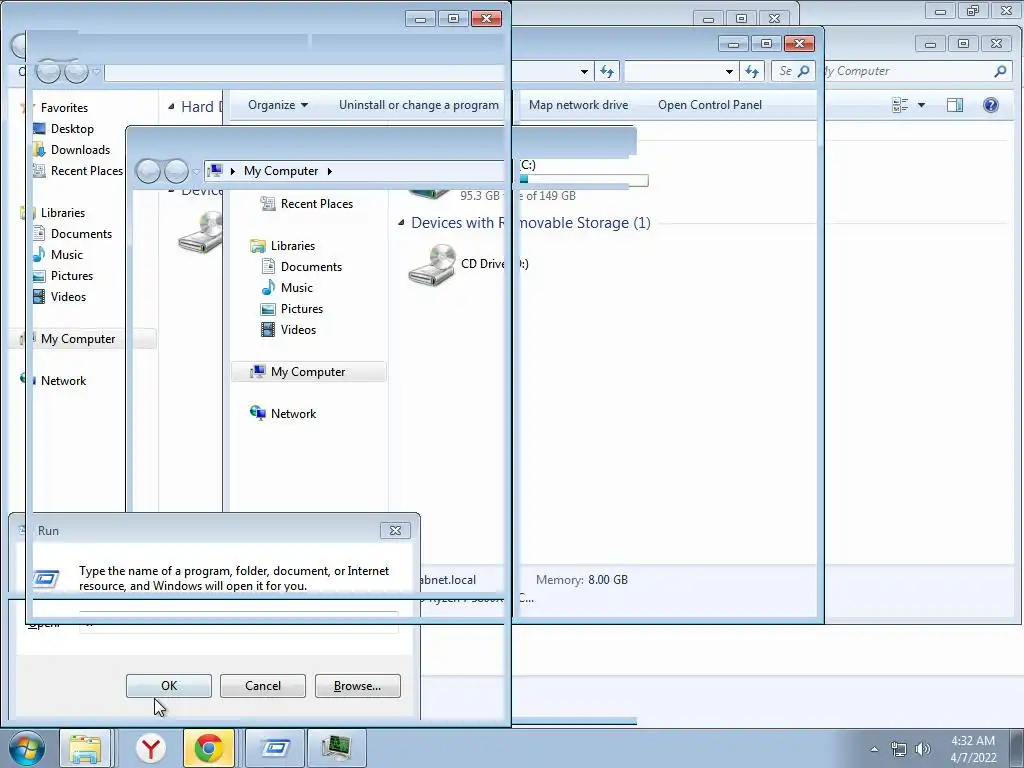Click Map network drive
The image size is (1024, 768).
(579, 105)
